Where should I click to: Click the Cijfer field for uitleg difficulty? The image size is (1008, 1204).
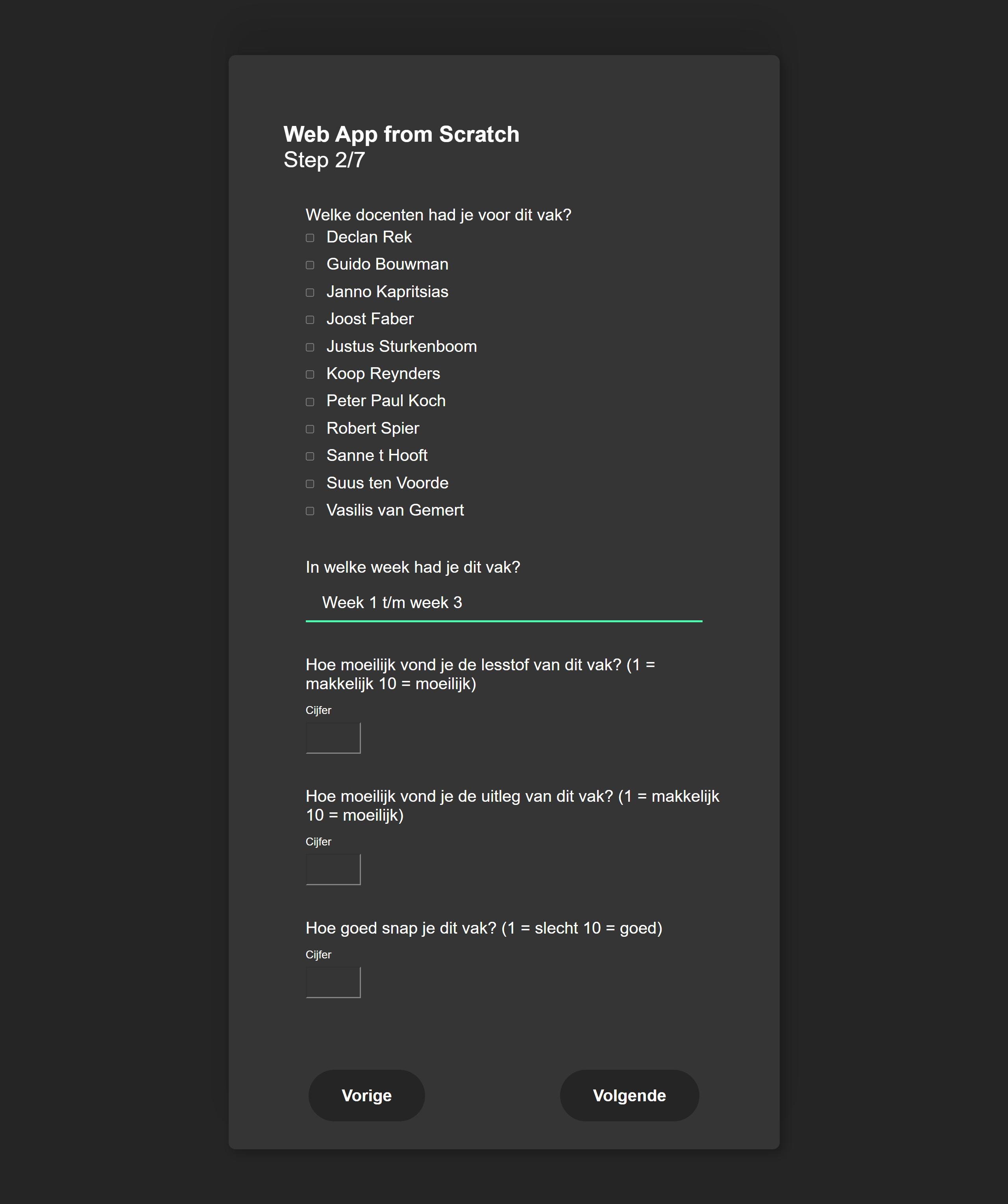pos(333,869)
